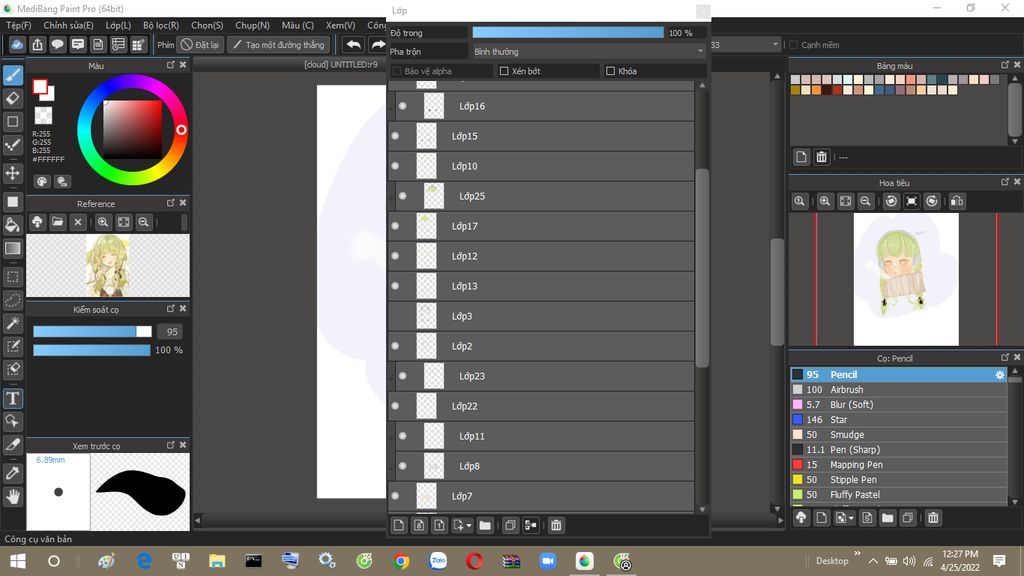Image resolution: width=1024 pixels, height=576 pixels.
Task: Click the Redo arrow in toolbar
Action: (x=377, y=44)
